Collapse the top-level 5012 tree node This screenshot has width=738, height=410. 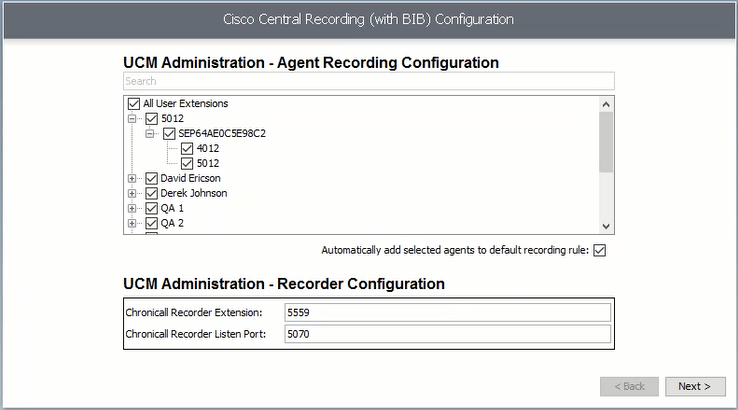click(x=132, y=119)
